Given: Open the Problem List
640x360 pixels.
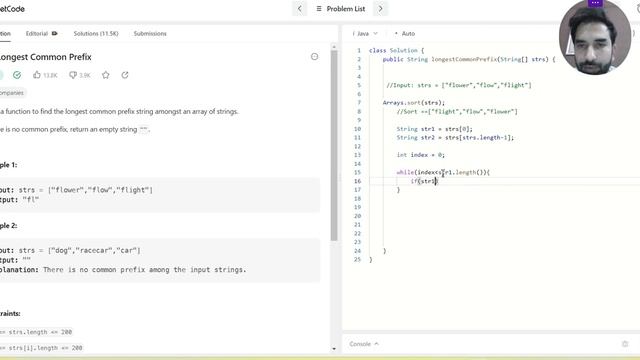Looking at the screenshot, I should pos(341,9).
